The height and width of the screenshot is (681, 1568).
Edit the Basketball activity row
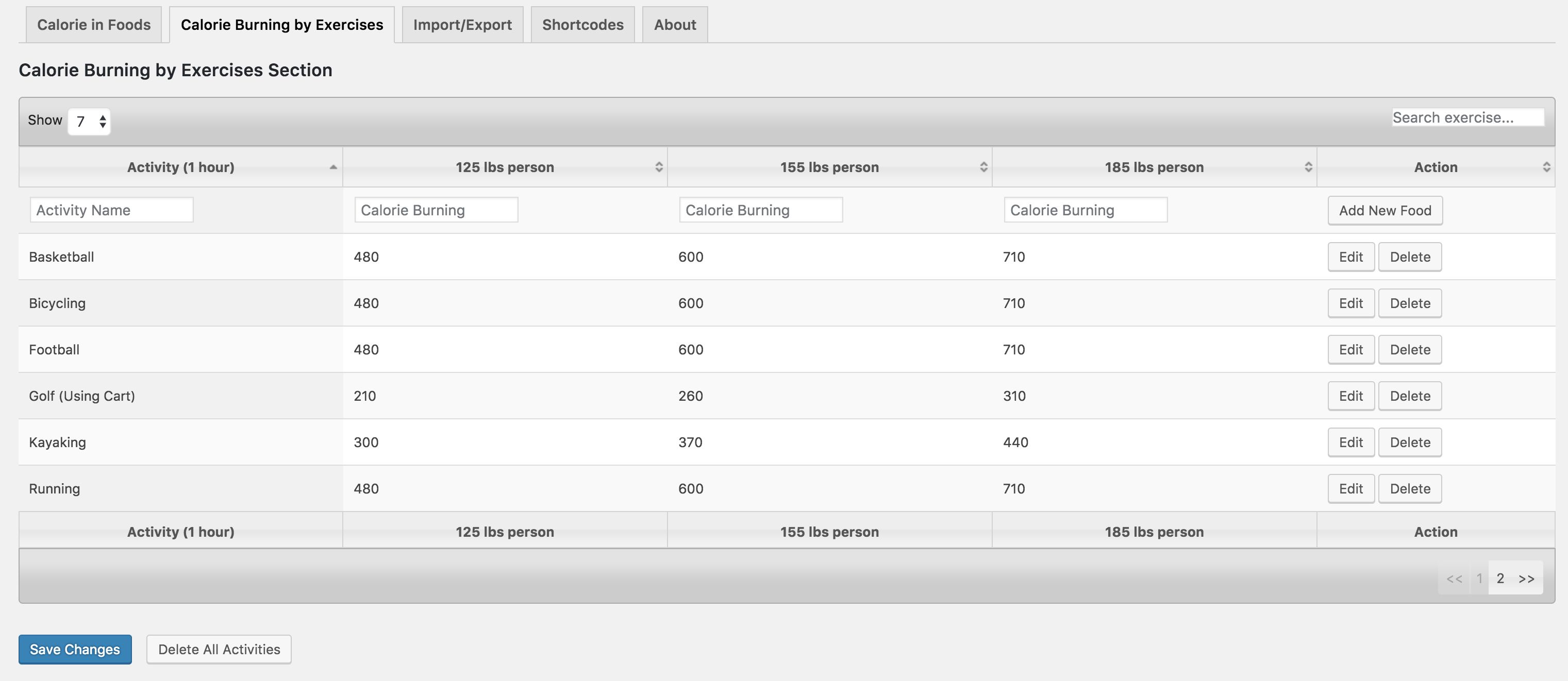click(1350, 257)
